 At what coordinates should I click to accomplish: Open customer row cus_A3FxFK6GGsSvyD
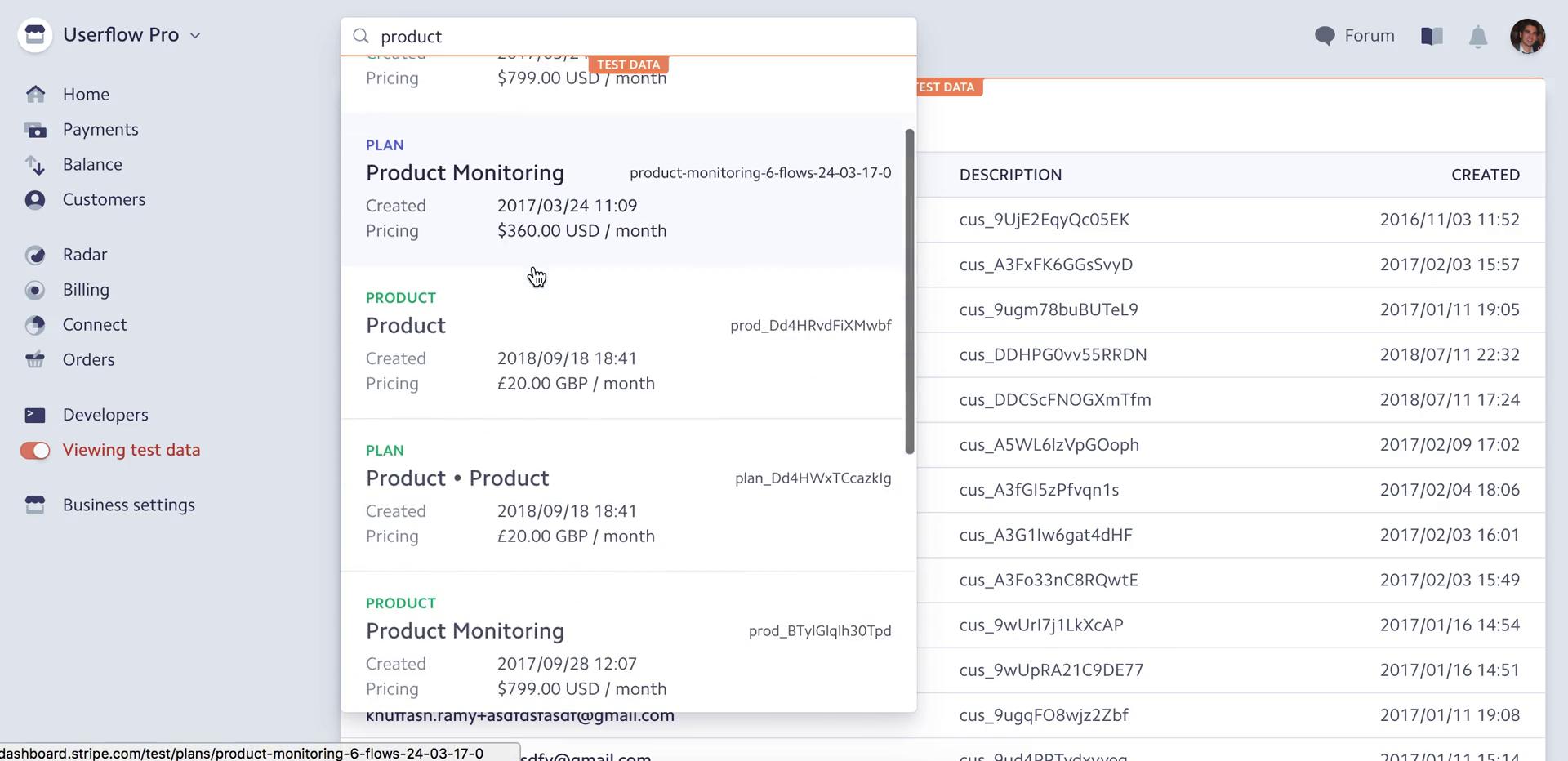click(x=1231, y=265)
